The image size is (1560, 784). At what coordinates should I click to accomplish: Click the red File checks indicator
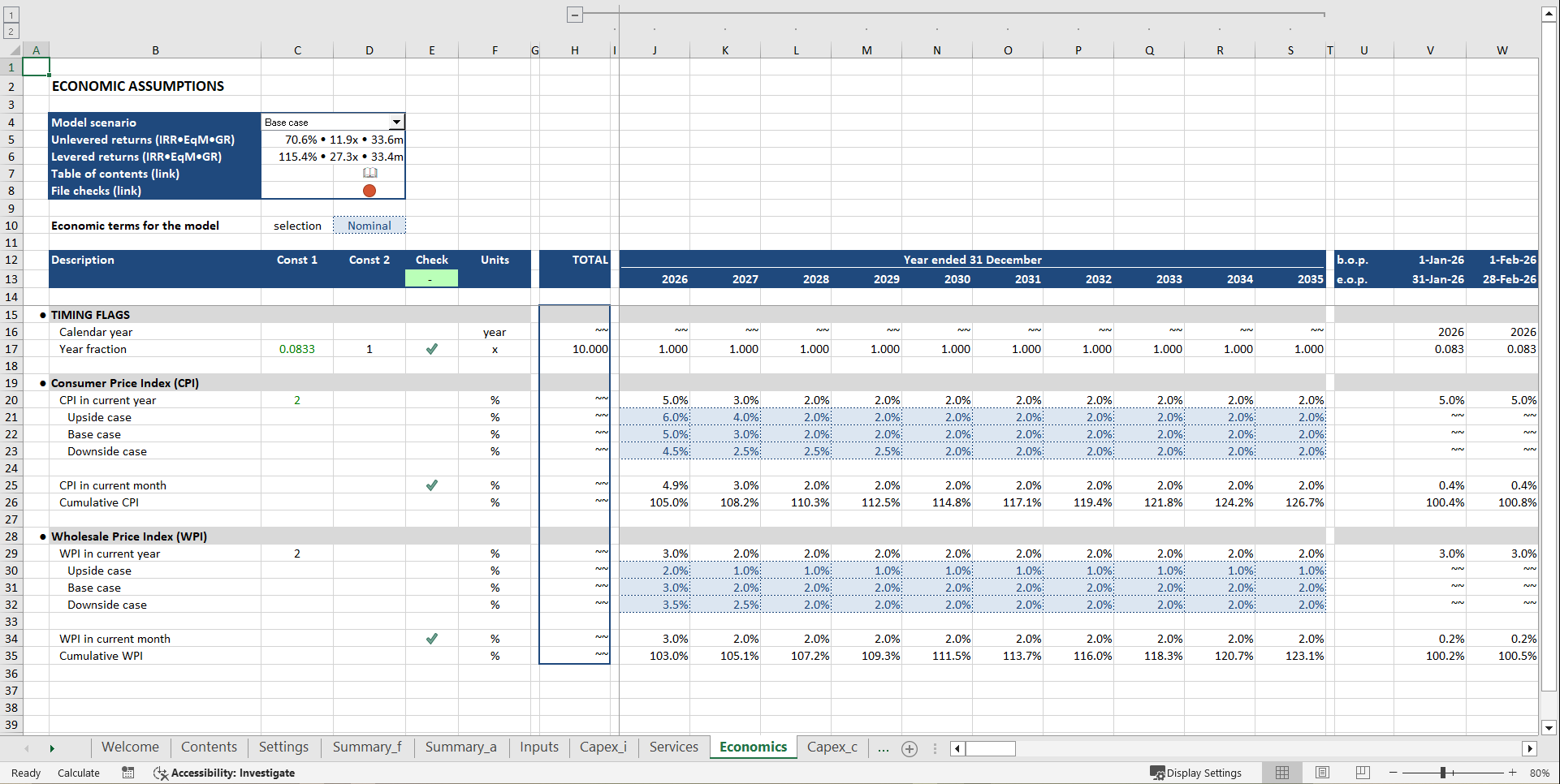(369, 190)
